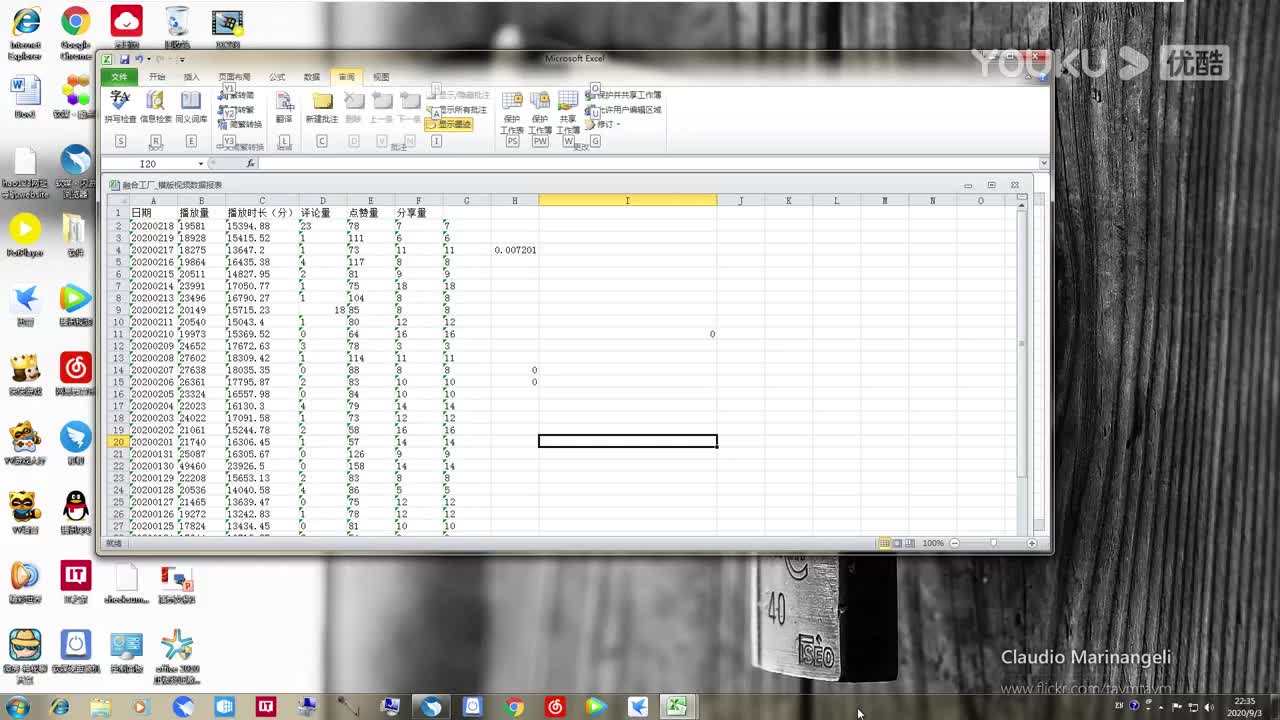1280x720 pixels.
Task: Open the 文件 File menu
Action: pos(119,77)
